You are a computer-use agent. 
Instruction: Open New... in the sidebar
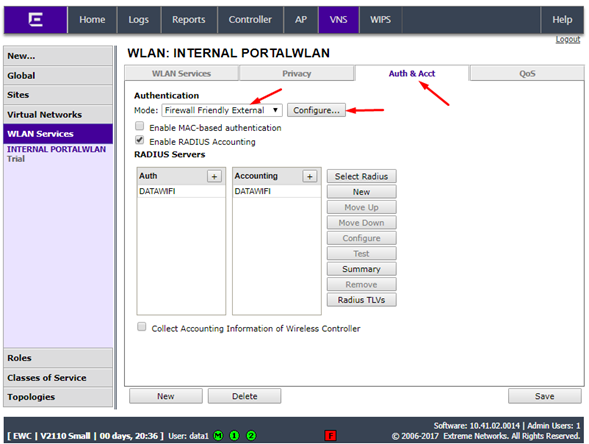[58, 56]
